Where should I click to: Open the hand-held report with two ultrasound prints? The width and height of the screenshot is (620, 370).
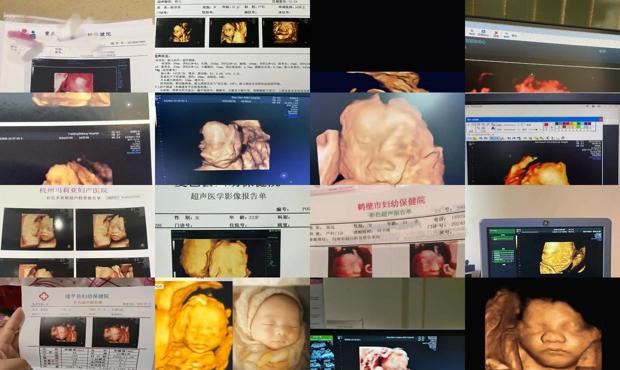77,324
